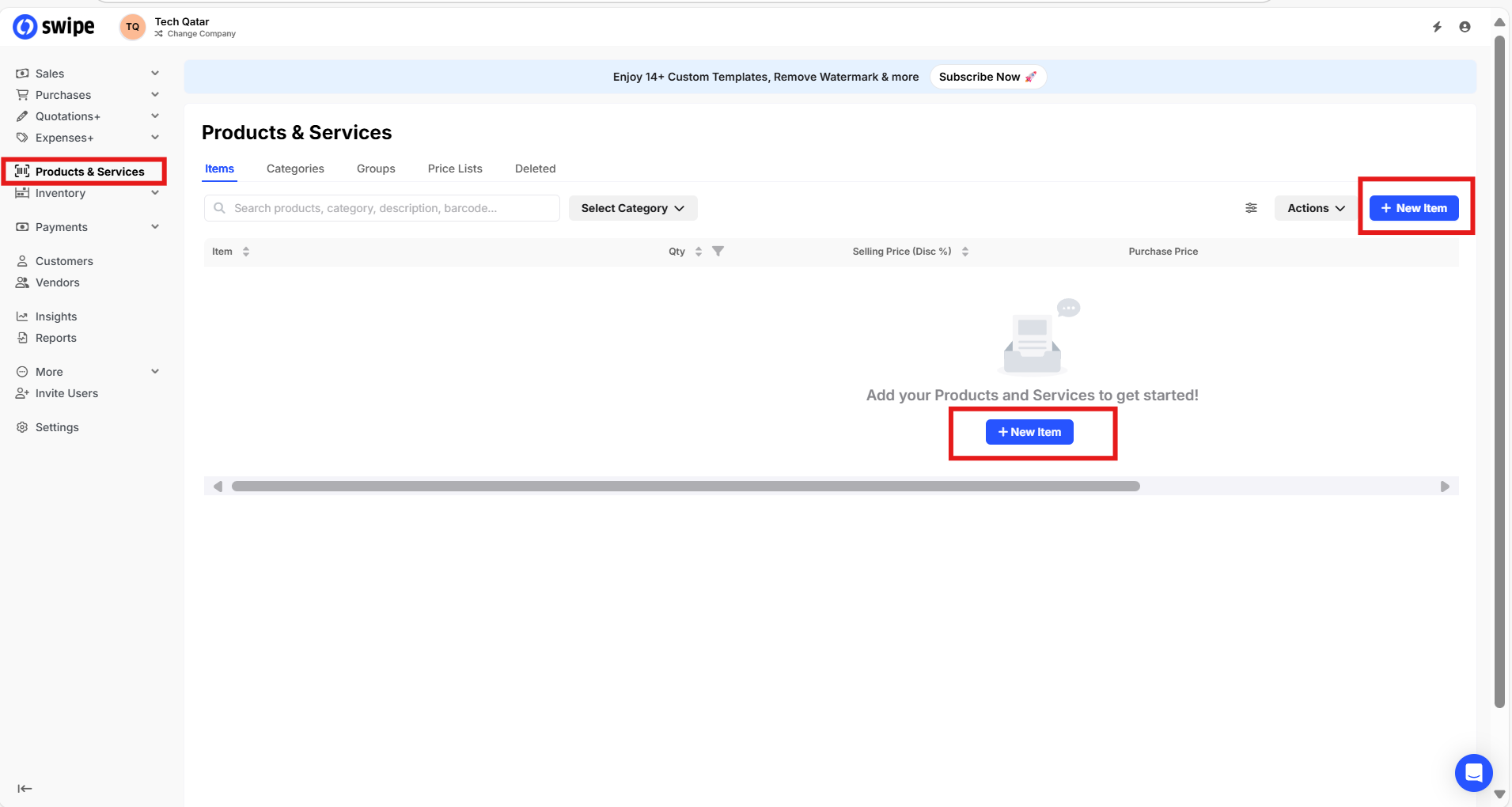
Task: Sort by Selling Price column arrows
Action: 965,252
